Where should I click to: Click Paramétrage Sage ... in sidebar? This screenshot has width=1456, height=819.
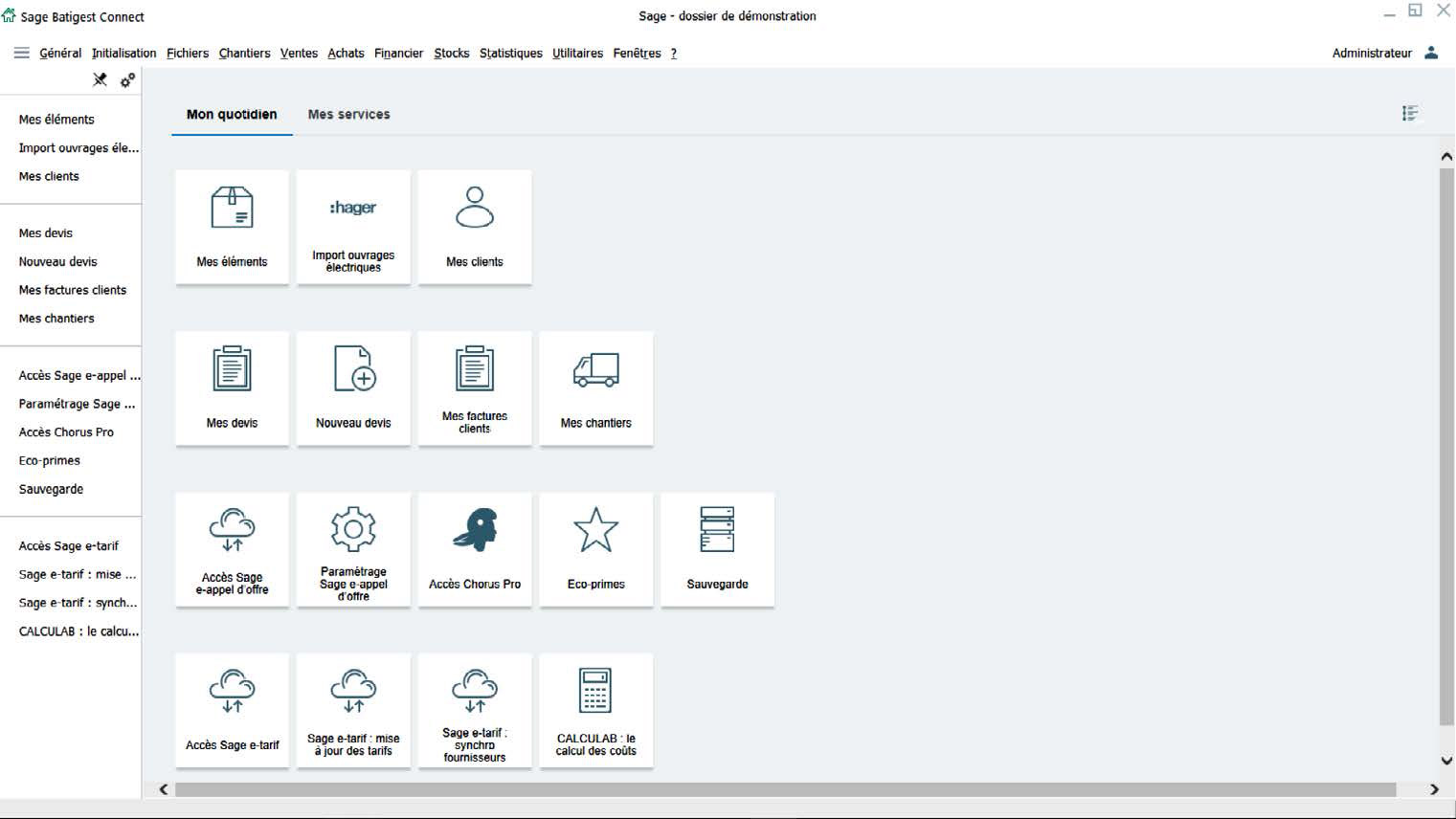click(x=77, y=404)
